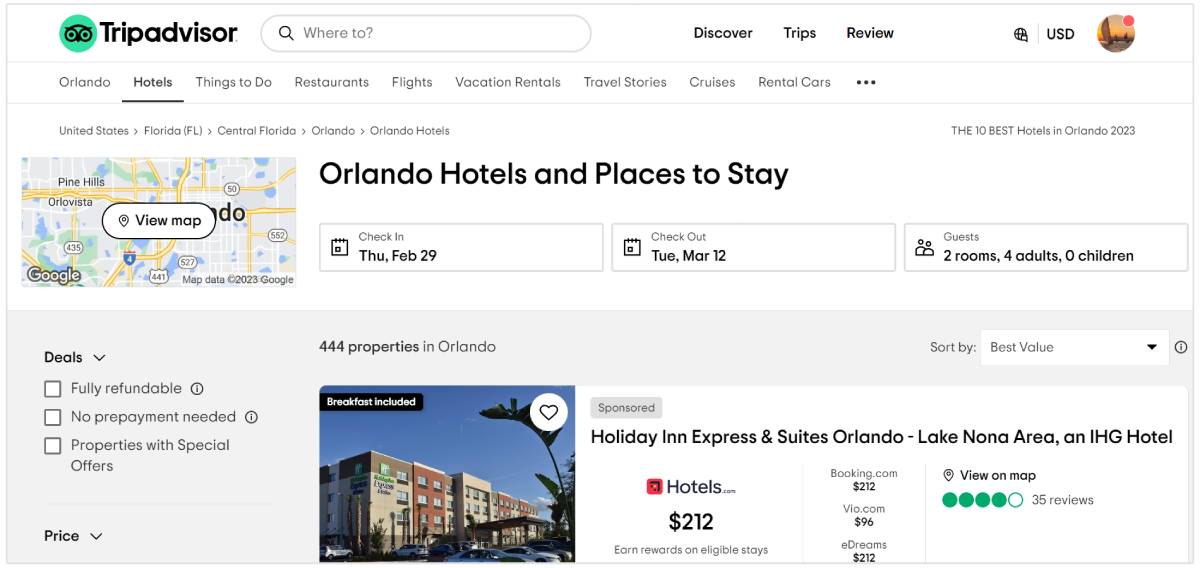Enable the Fully refundable checkbox
The height and width of the screenshot is (568, 1200).
53,389
